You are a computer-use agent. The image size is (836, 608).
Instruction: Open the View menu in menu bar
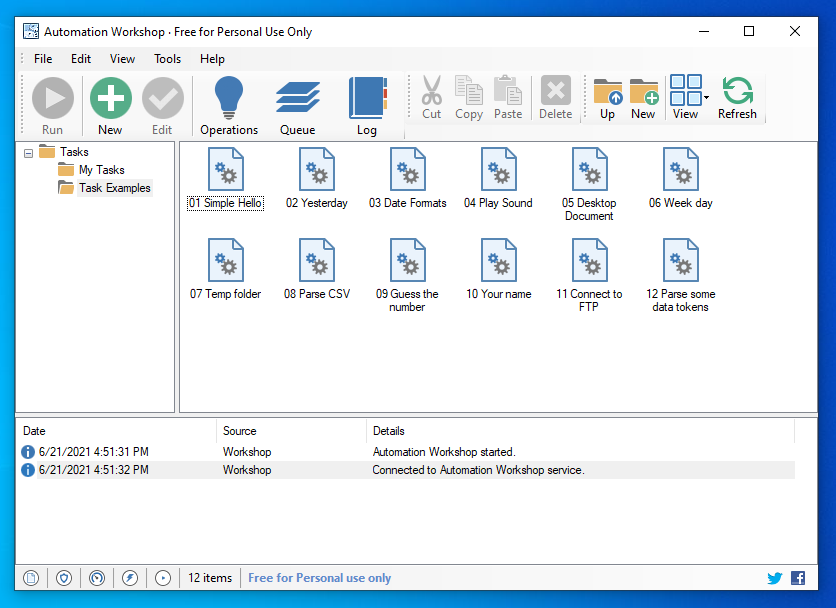(x=122, y=59)
